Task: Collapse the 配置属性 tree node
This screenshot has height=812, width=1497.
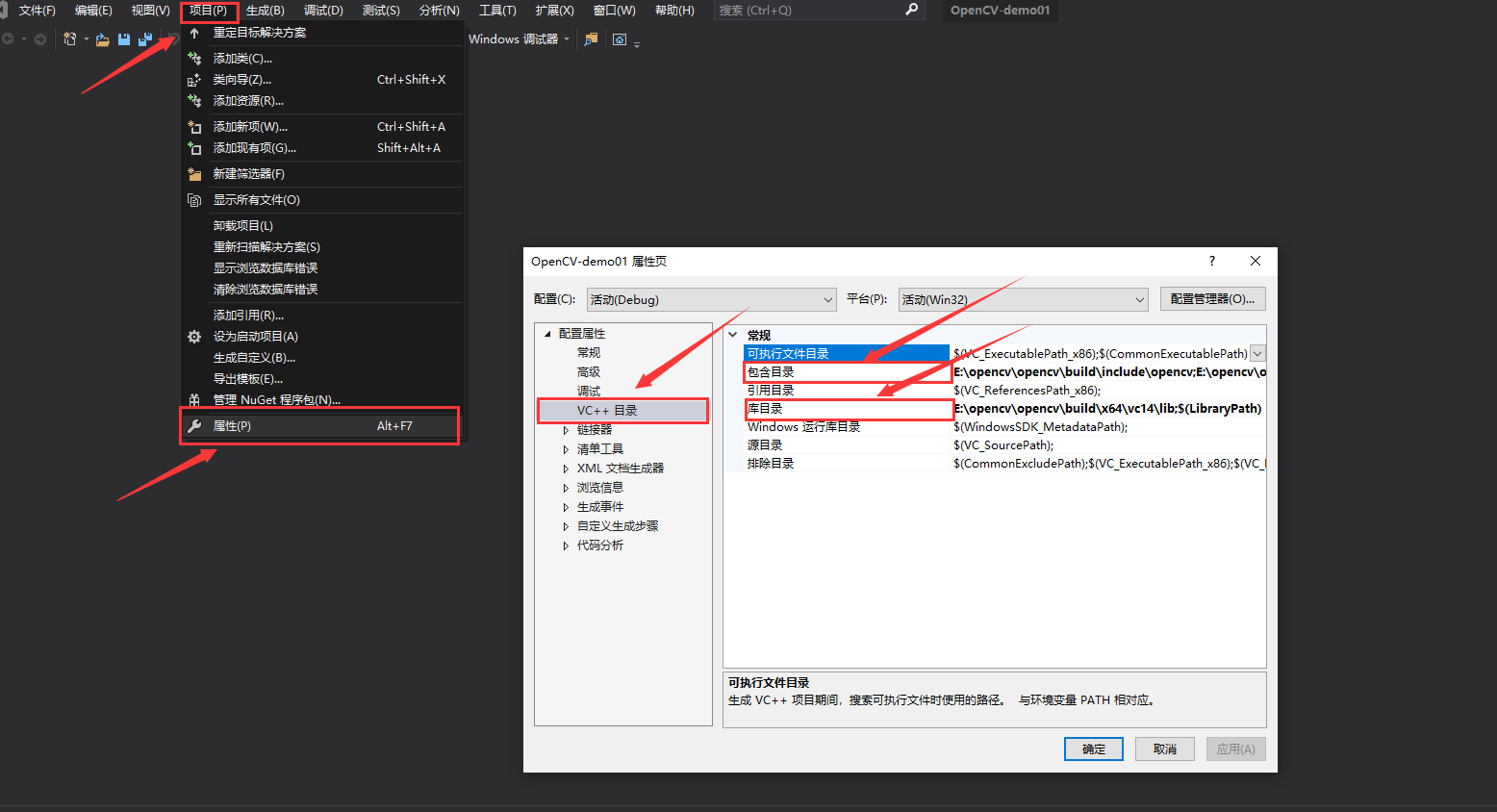Action: [547, 334]
